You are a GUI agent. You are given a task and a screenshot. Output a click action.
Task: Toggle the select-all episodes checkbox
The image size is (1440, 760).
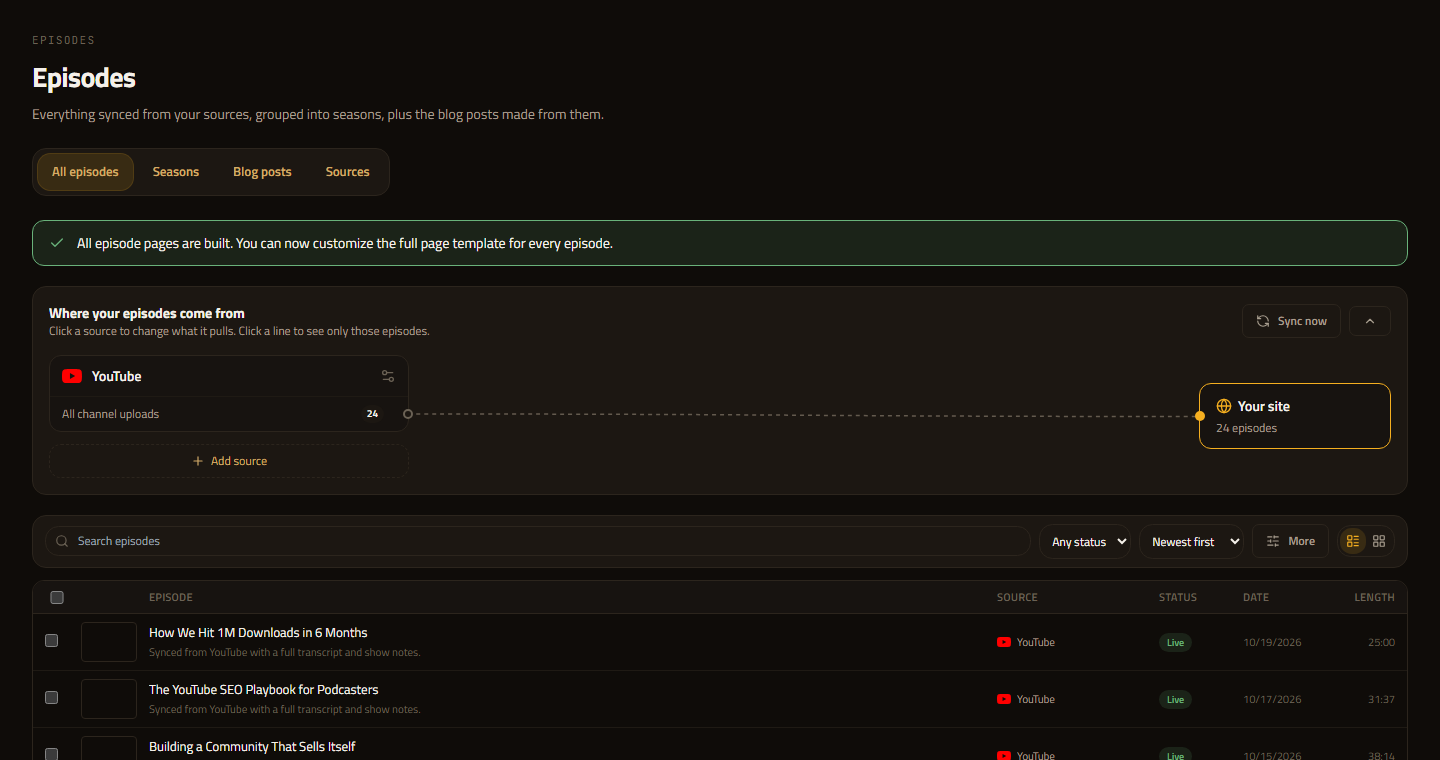point(57,597)
